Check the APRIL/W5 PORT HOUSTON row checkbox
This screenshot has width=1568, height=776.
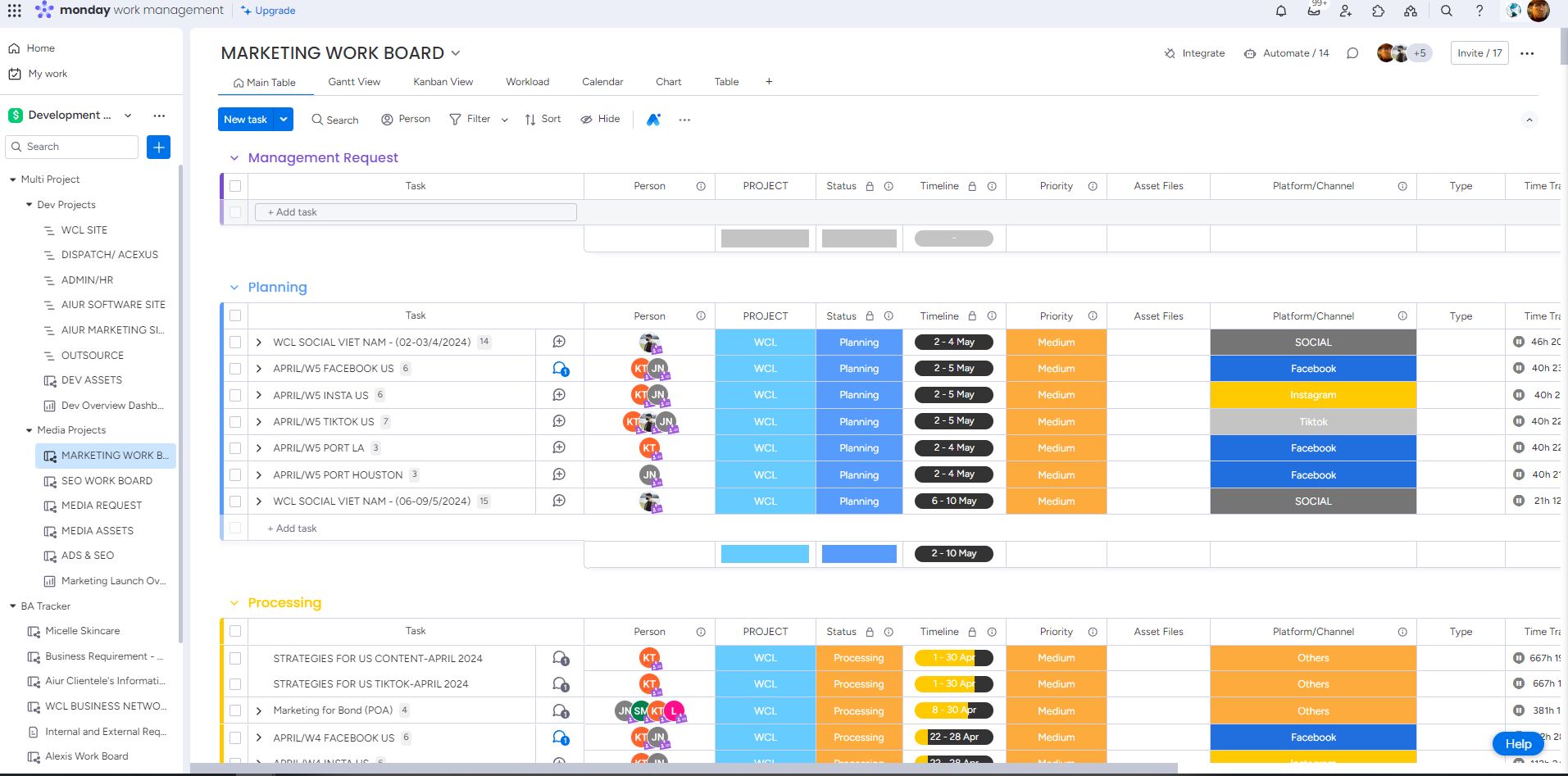[x=235, y=474]
